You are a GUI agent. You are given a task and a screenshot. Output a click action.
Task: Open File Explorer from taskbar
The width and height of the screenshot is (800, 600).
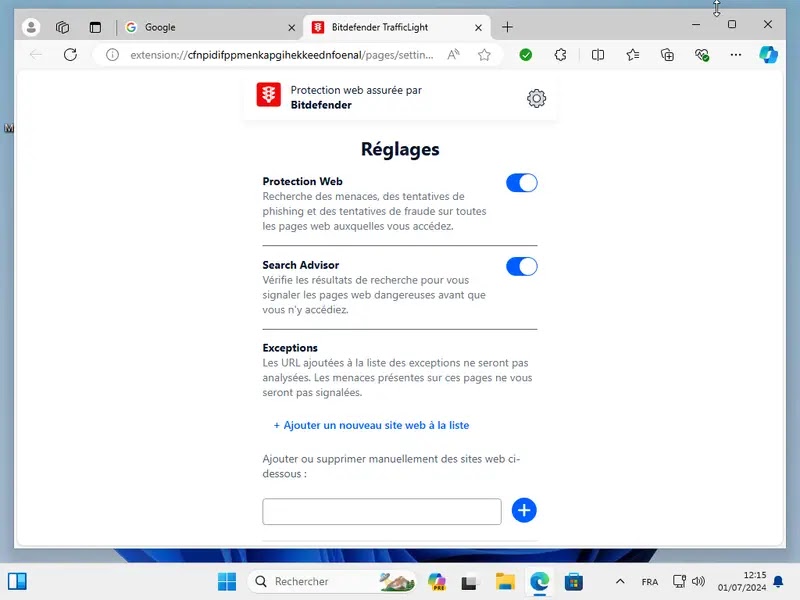pos(505,582)
